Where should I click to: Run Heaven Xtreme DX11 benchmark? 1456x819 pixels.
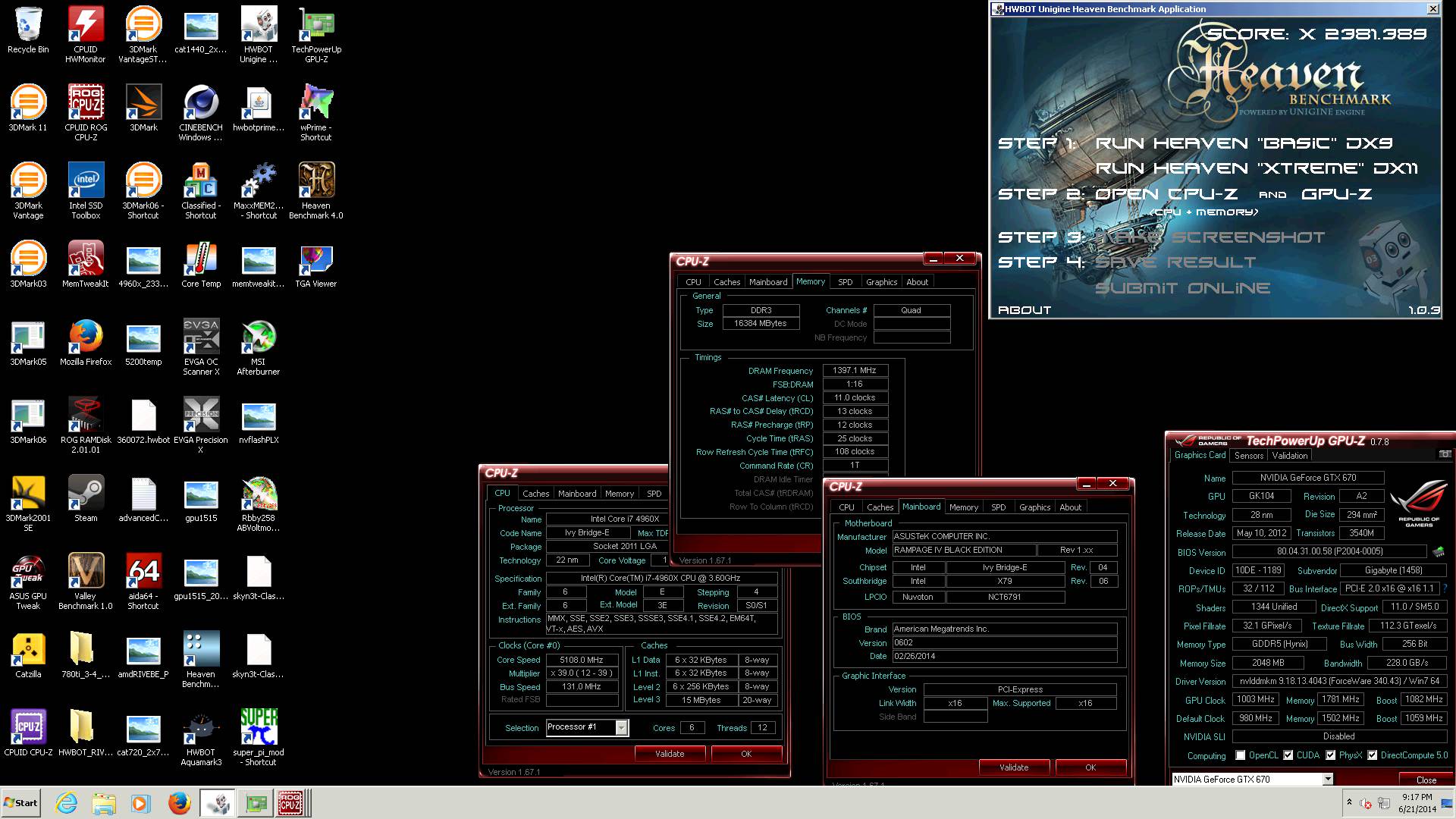[x=1257, y=168]
